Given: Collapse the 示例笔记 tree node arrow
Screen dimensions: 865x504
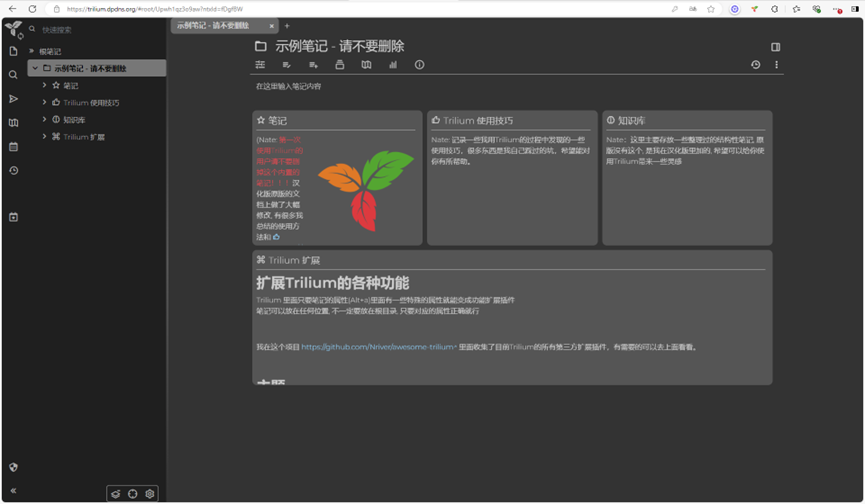Looking at the screenshot, I should [34, 69].
